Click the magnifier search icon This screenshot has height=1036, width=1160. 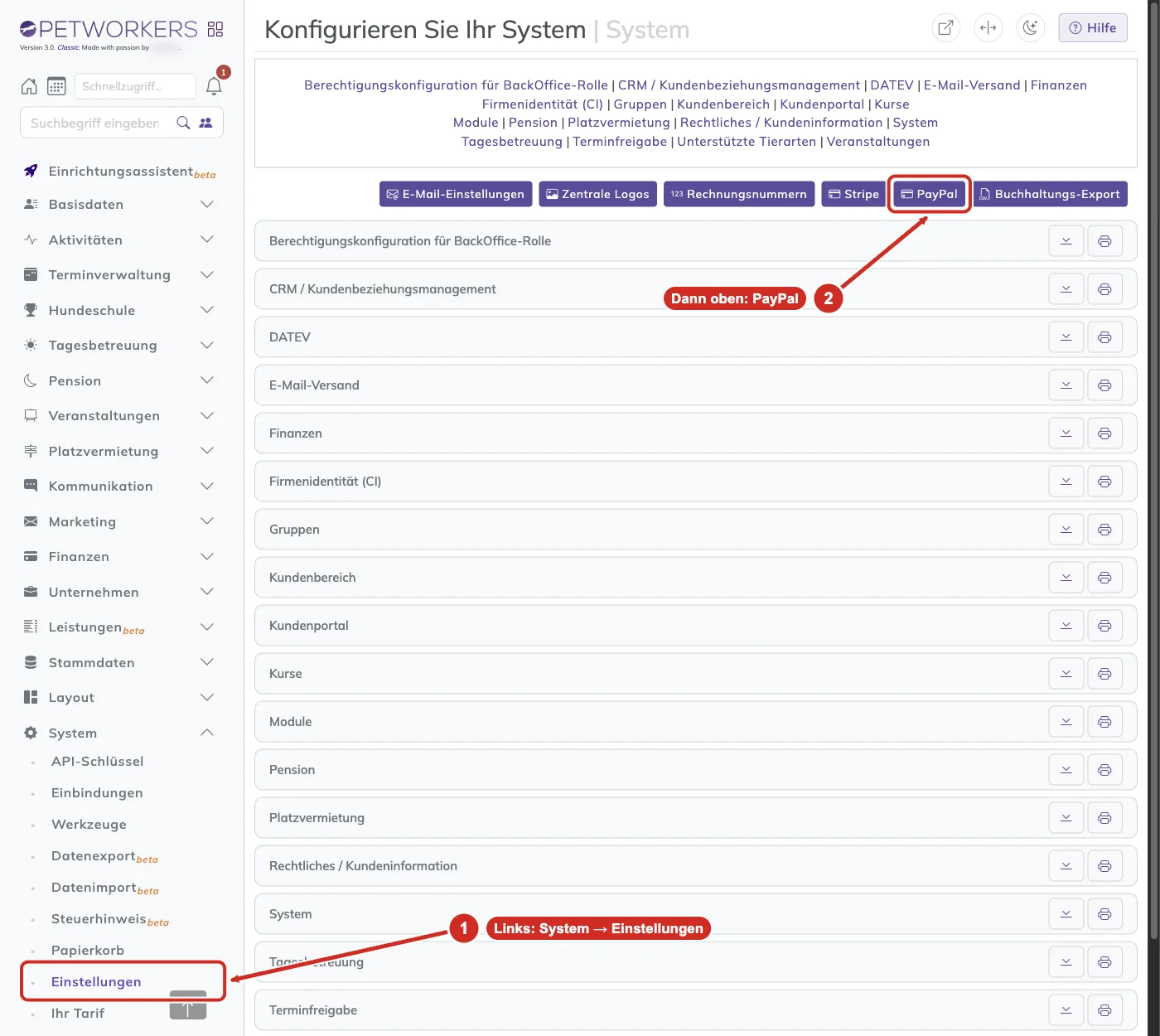[x=184, y=123]
